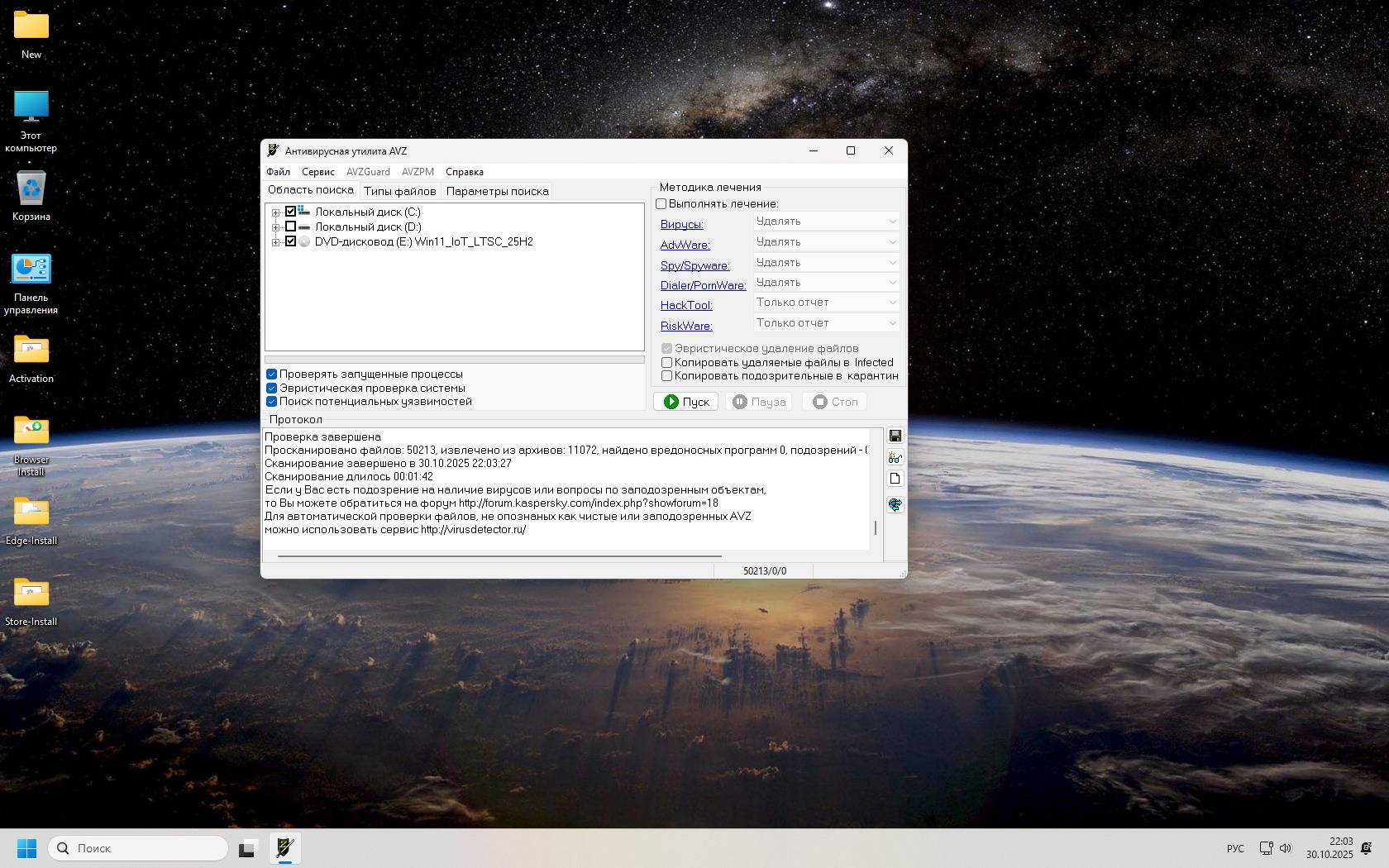Open the Корзина recycle bin icon
The height and width of the screenshot is (868, 1389).
pyautogui.click(x=31, y=196)
